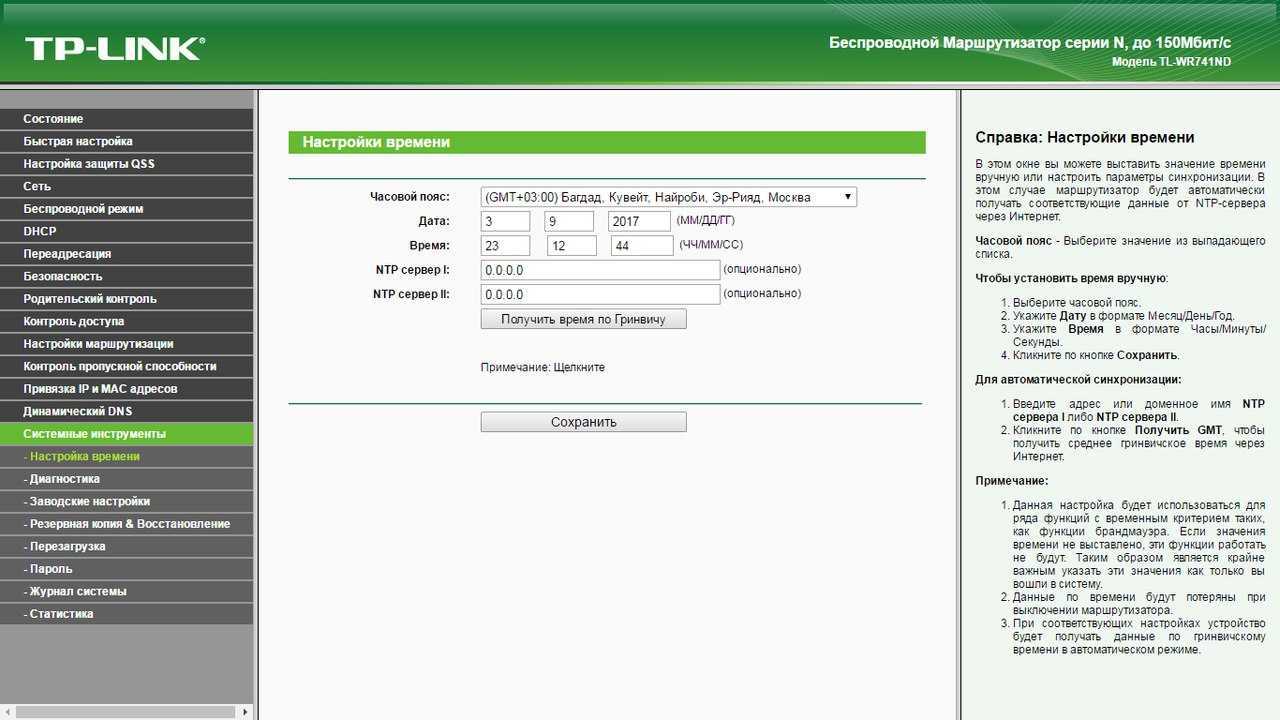Open the Пароль submenu item
This screenshot has height=720, width=1280.
click(x=126, y=569)
